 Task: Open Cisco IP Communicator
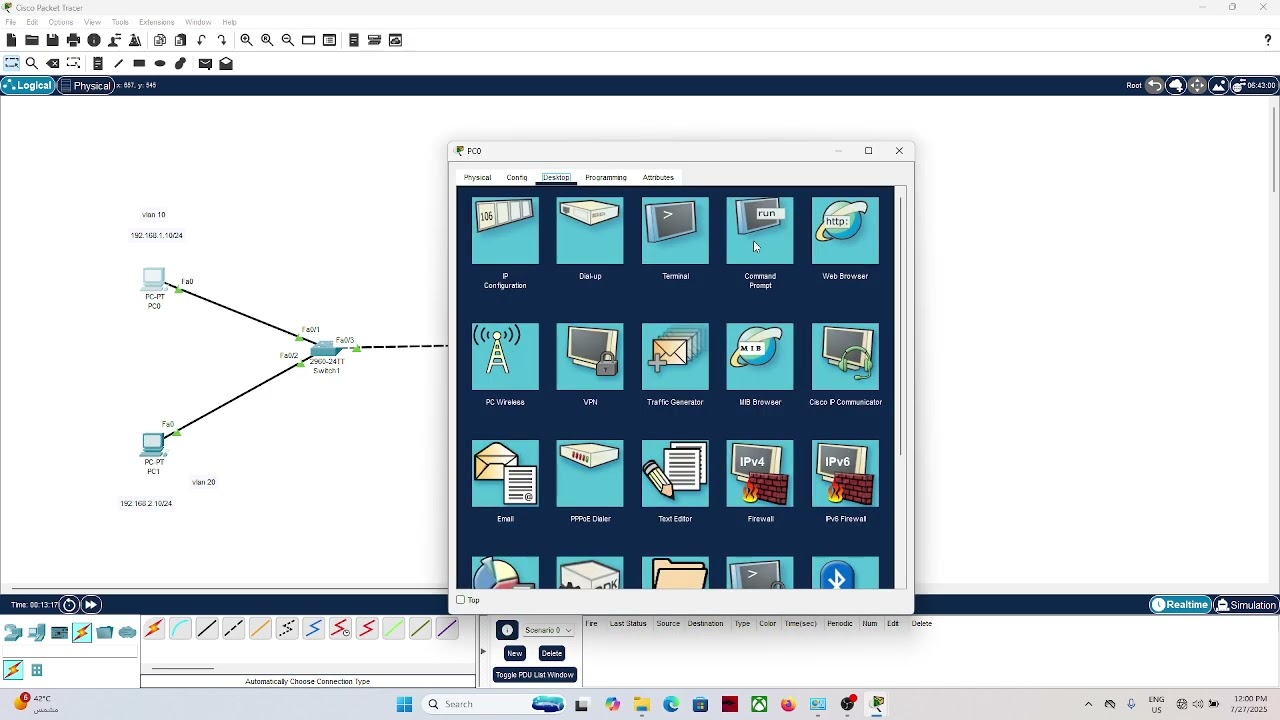coord(845,357)
